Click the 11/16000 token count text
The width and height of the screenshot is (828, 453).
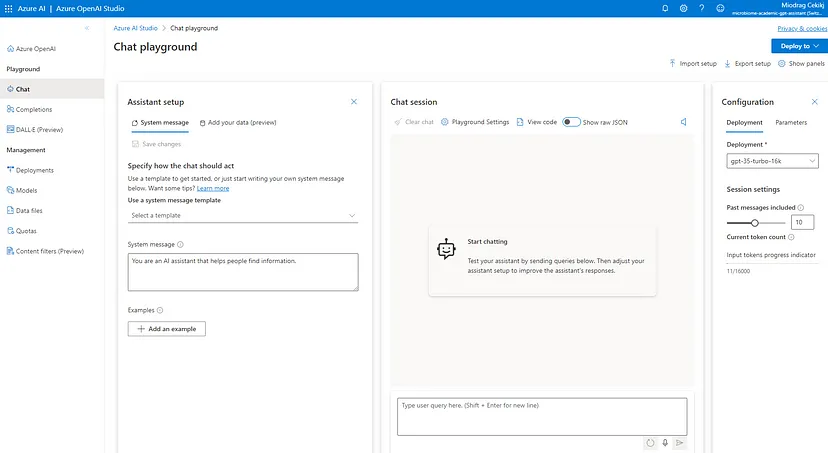coord(738,271)
